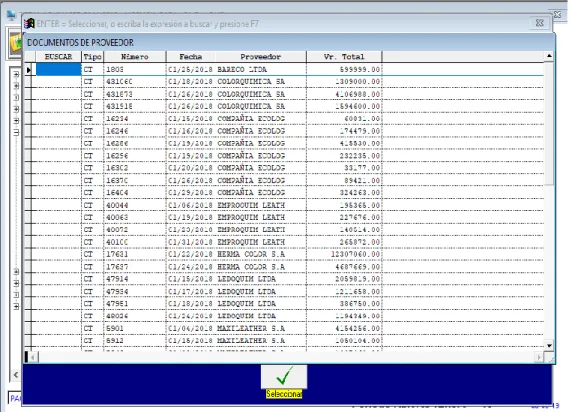Select document number 16286

117,143
